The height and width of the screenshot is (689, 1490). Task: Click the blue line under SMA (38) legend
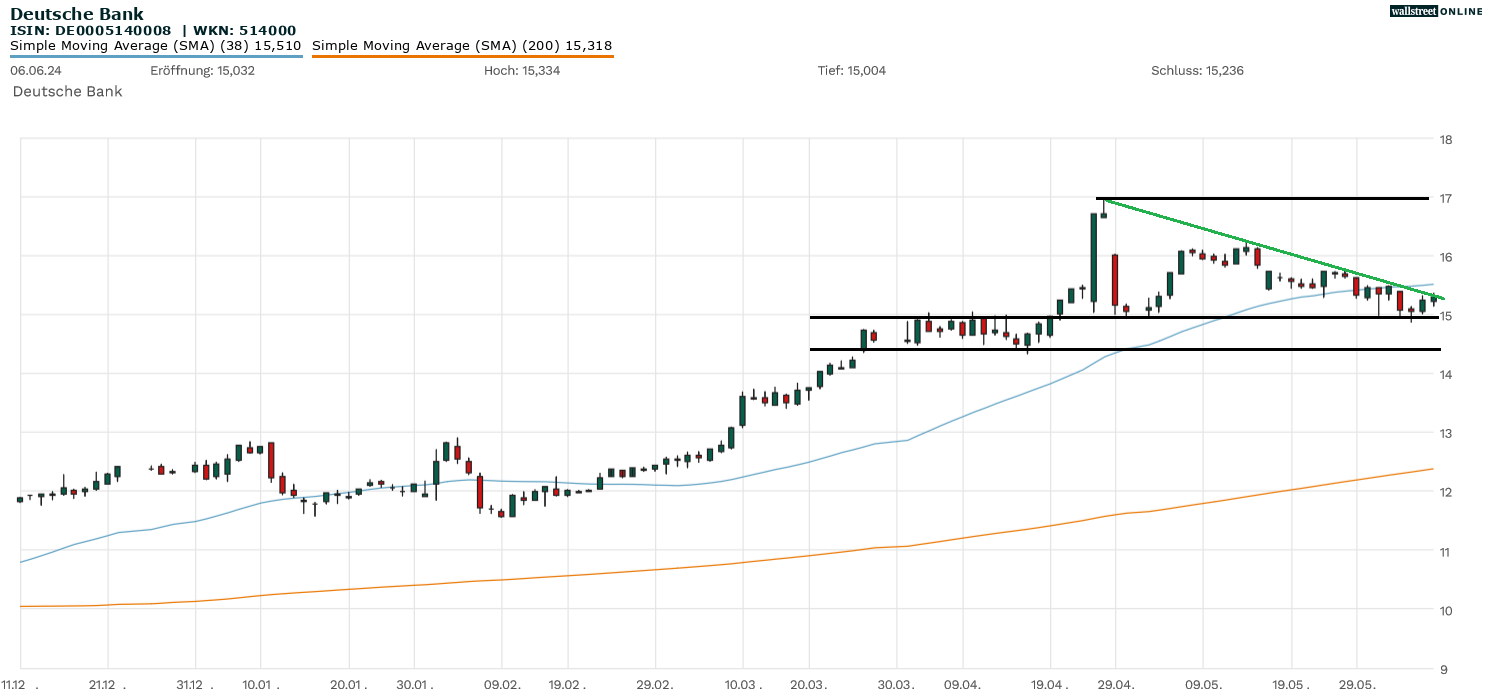coord(156,56)
